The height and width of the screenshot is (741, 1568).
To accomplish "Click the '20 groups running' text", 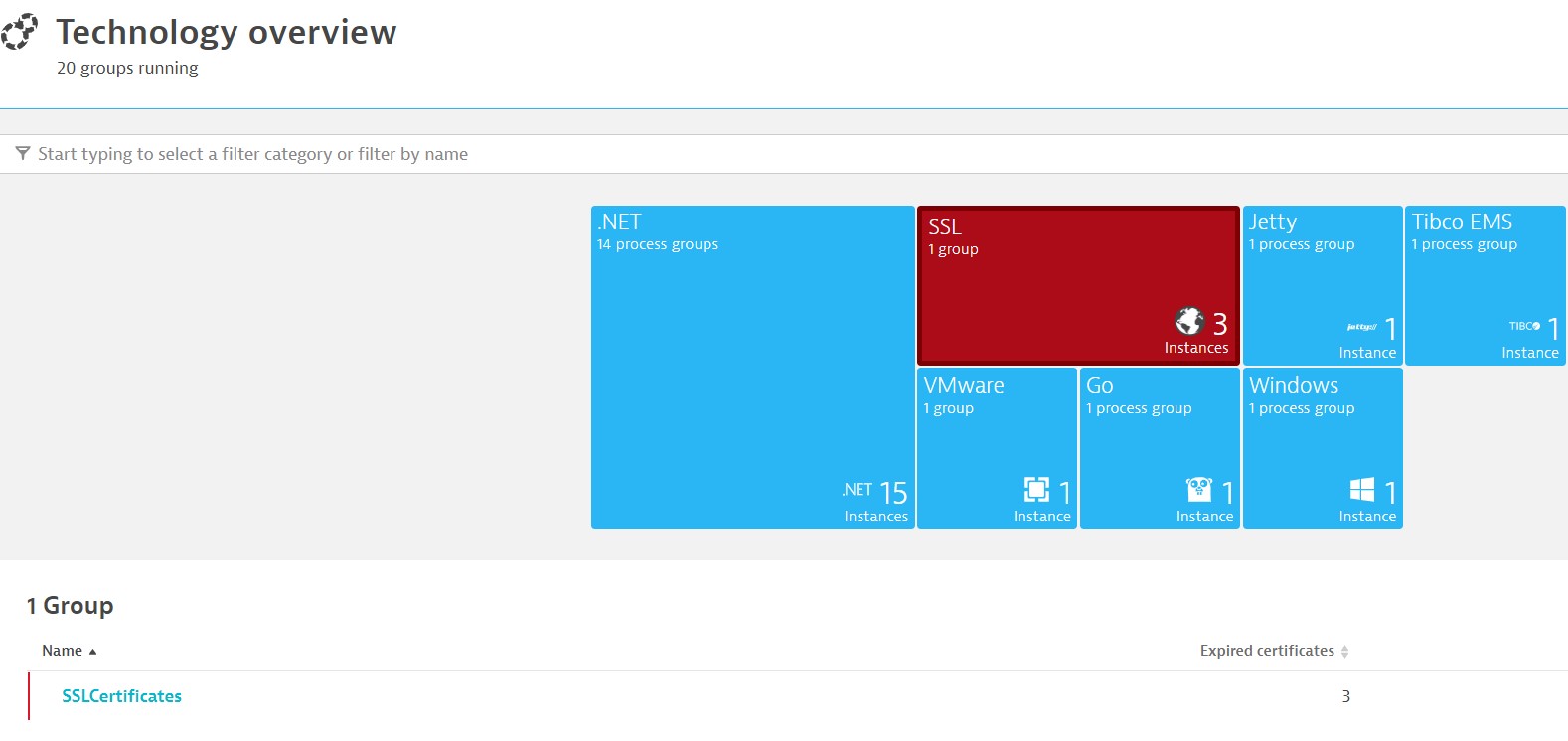I will click(127, 69).
